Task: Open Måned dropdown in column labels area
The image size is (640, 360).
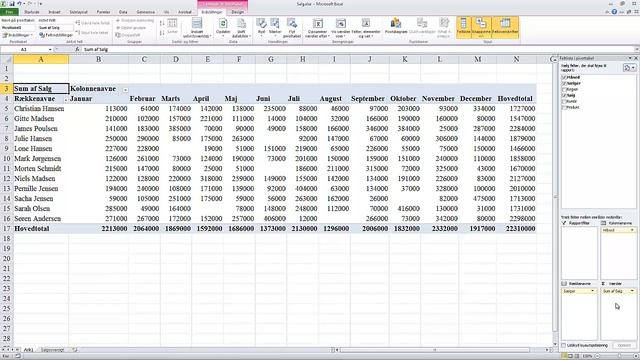Action: [632, 230]
